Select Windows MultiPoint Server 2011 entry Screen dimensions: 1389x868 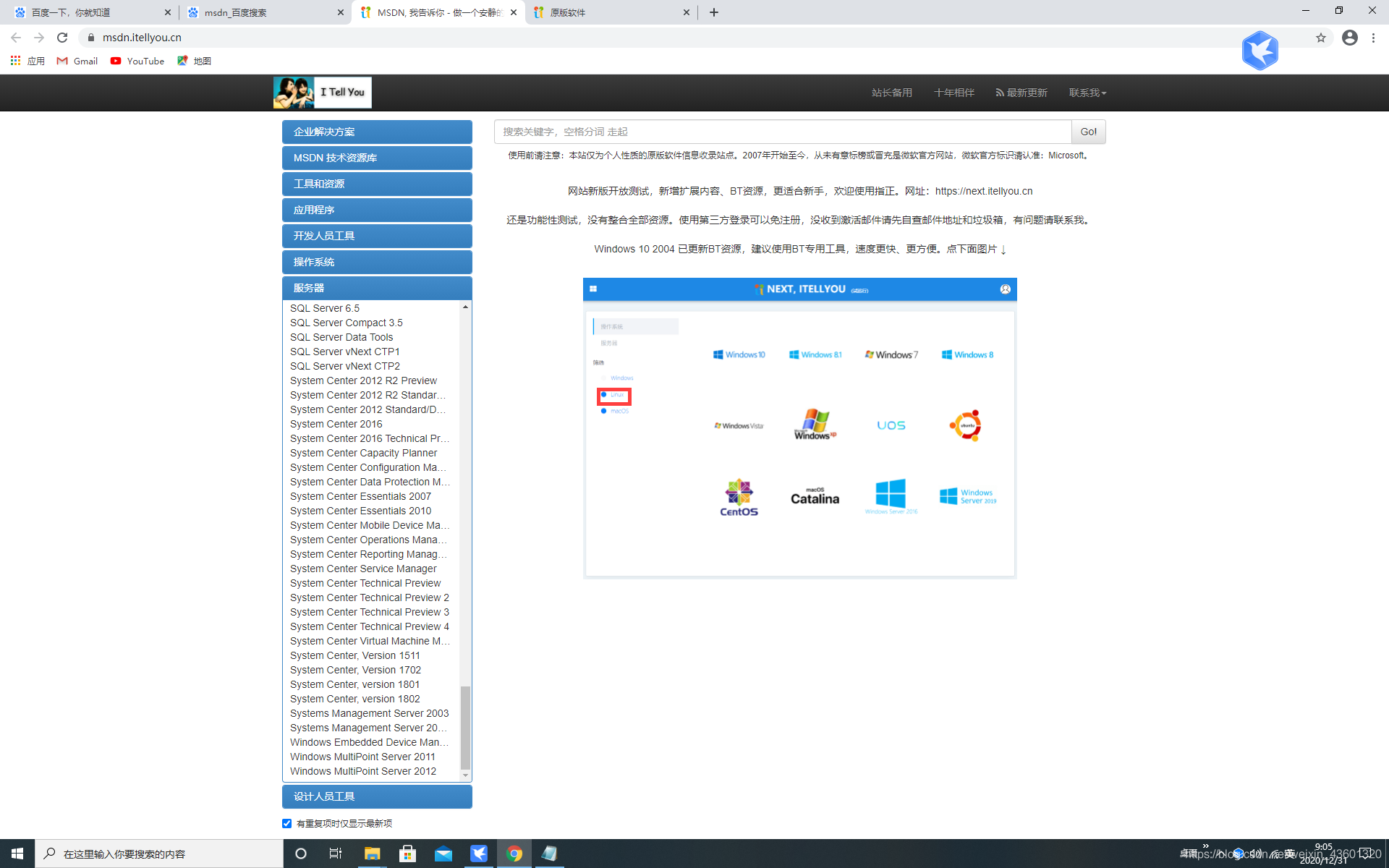click(x=362, y=757)
